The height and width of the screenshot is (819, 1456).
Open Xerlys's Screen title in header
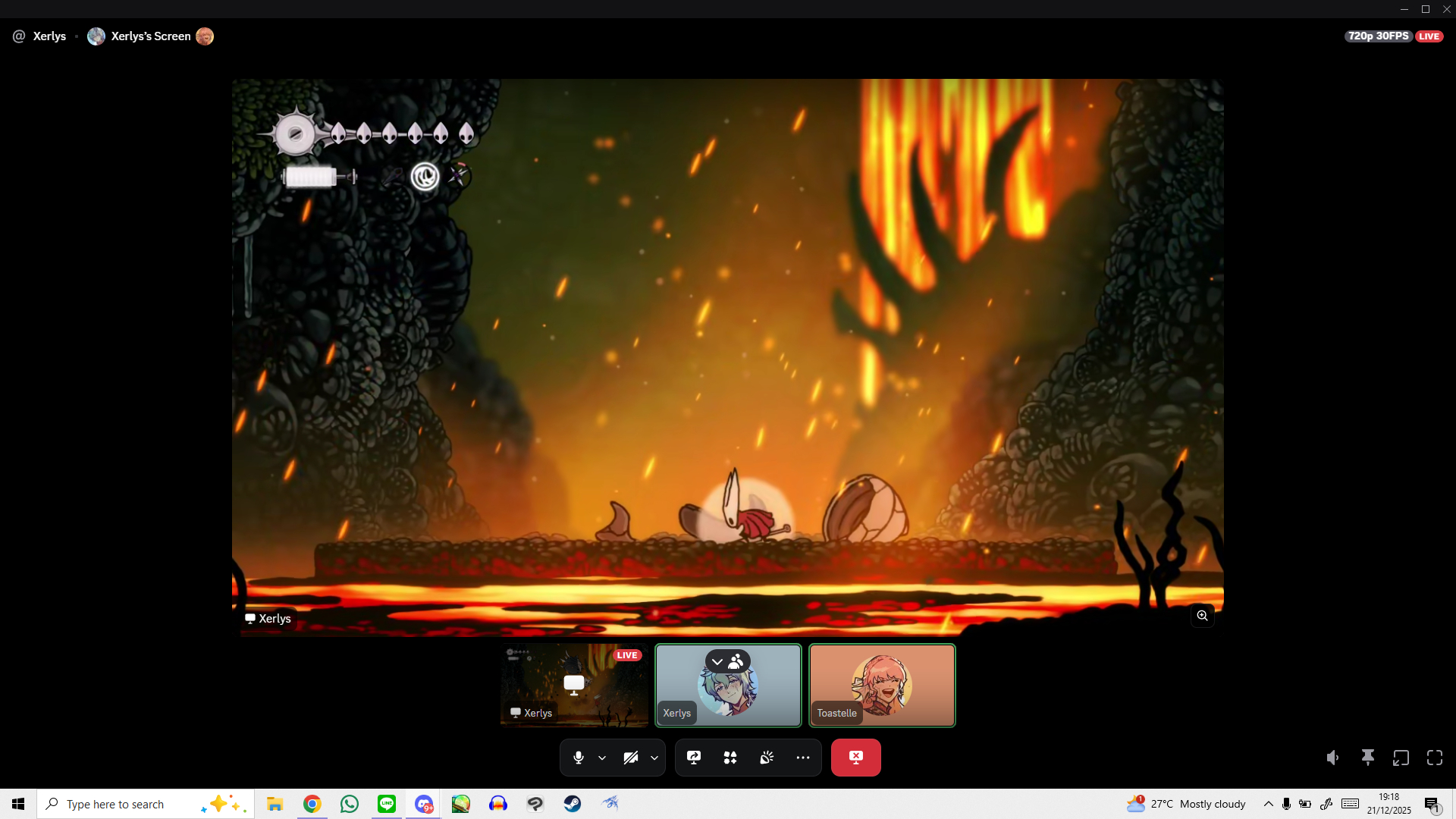point(150,36)
